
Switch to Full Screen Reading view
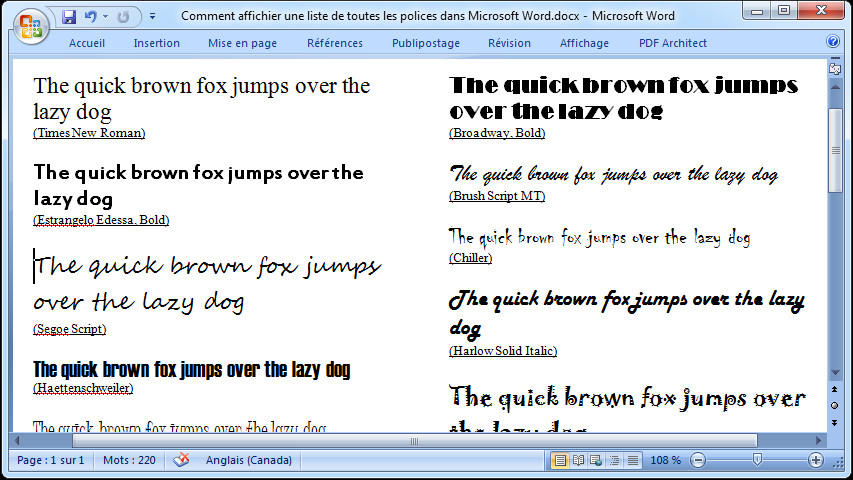578,460
